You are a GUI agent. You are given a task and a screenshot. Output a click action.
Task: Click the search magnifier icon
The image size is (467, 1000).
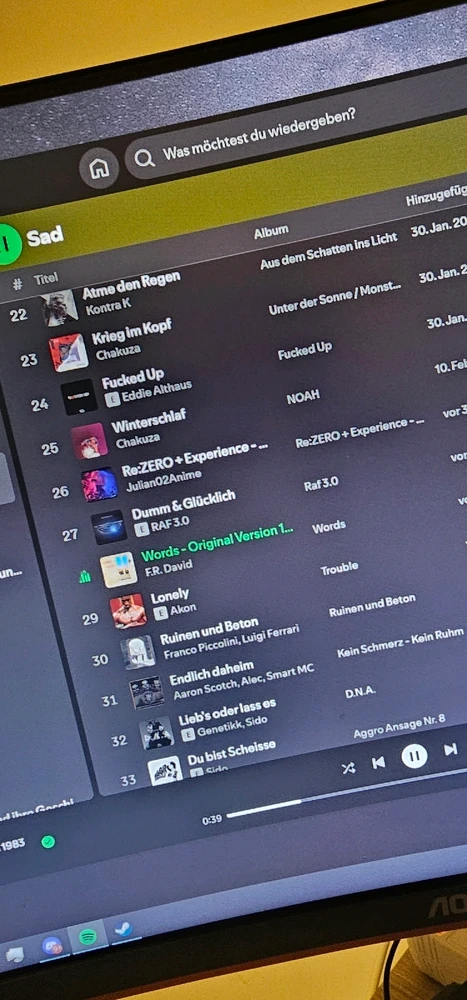point(144,158)
